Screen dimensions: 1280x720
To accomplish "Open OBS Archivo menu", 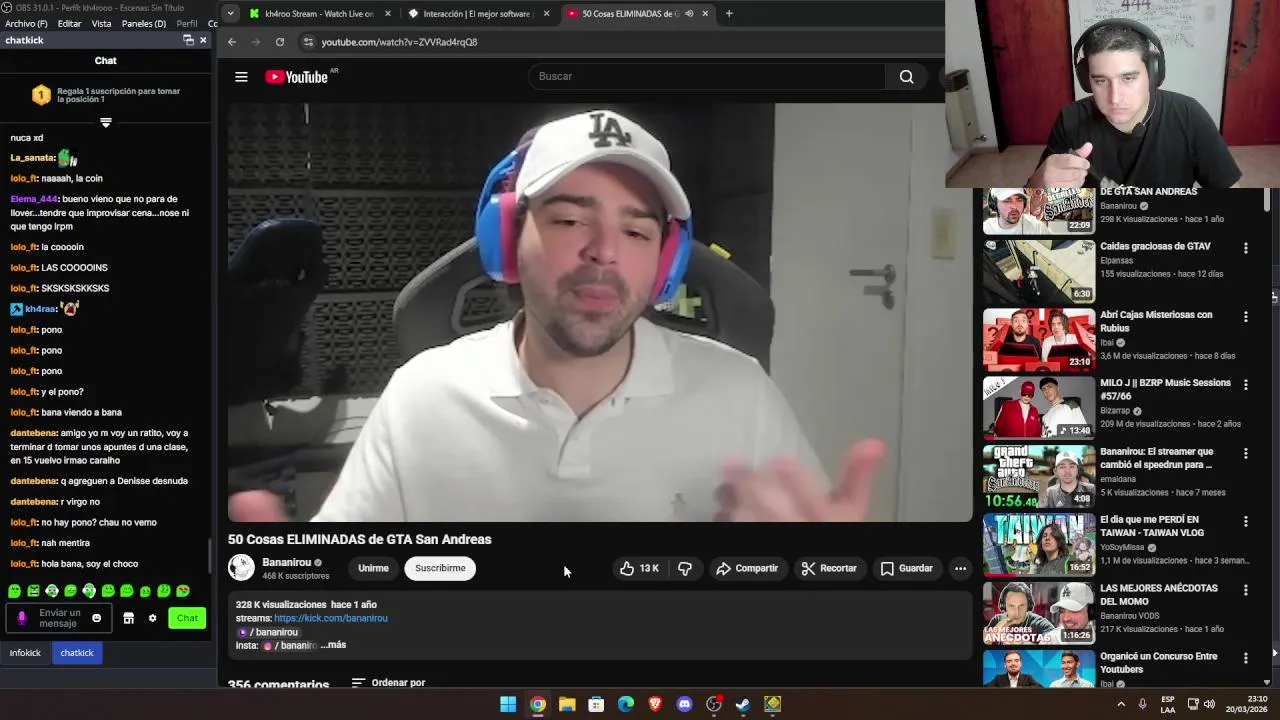I will tap(26, 23).
